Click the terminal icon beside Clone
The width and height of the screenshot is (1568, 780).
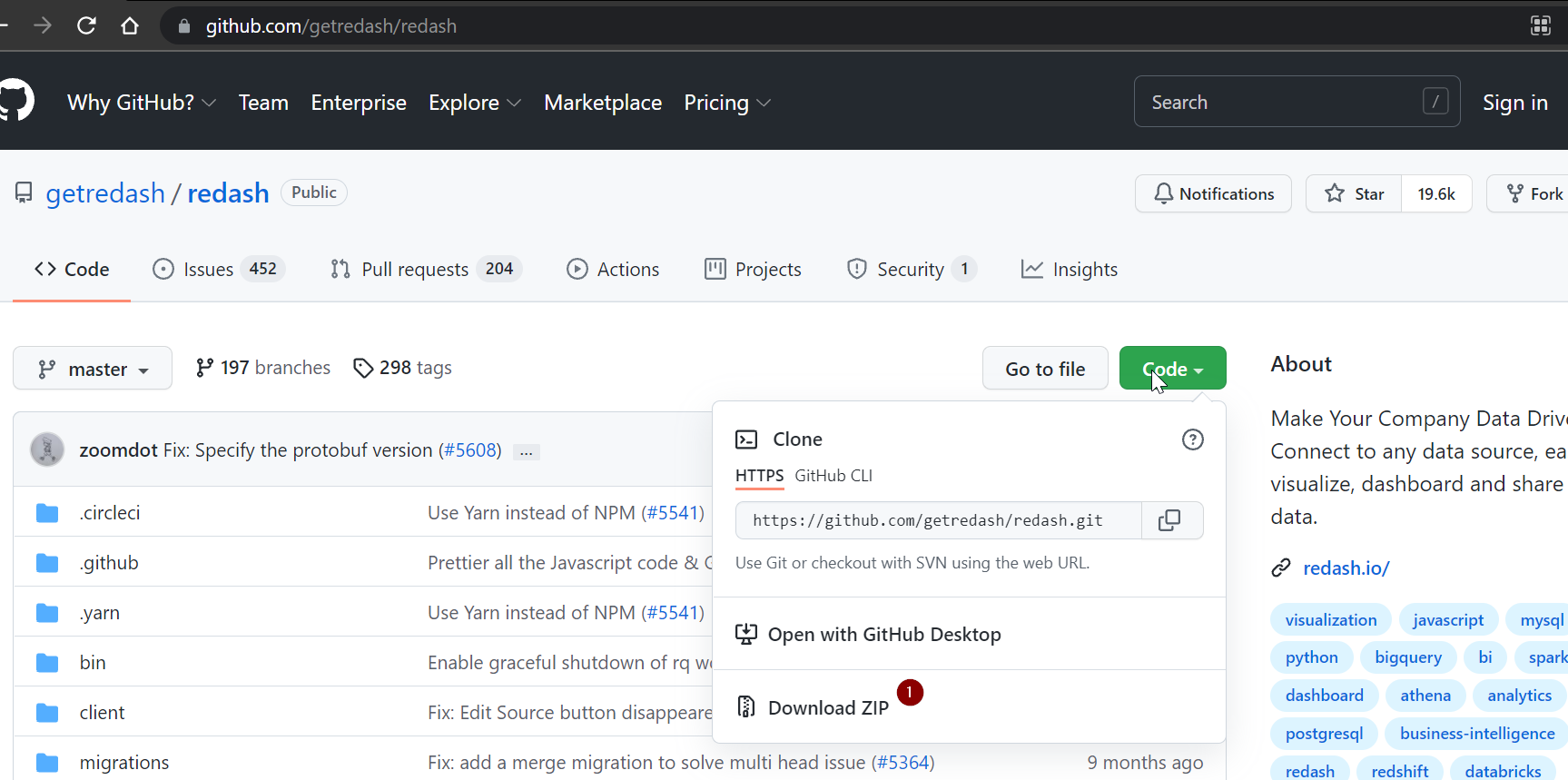[x=746, y=439]
